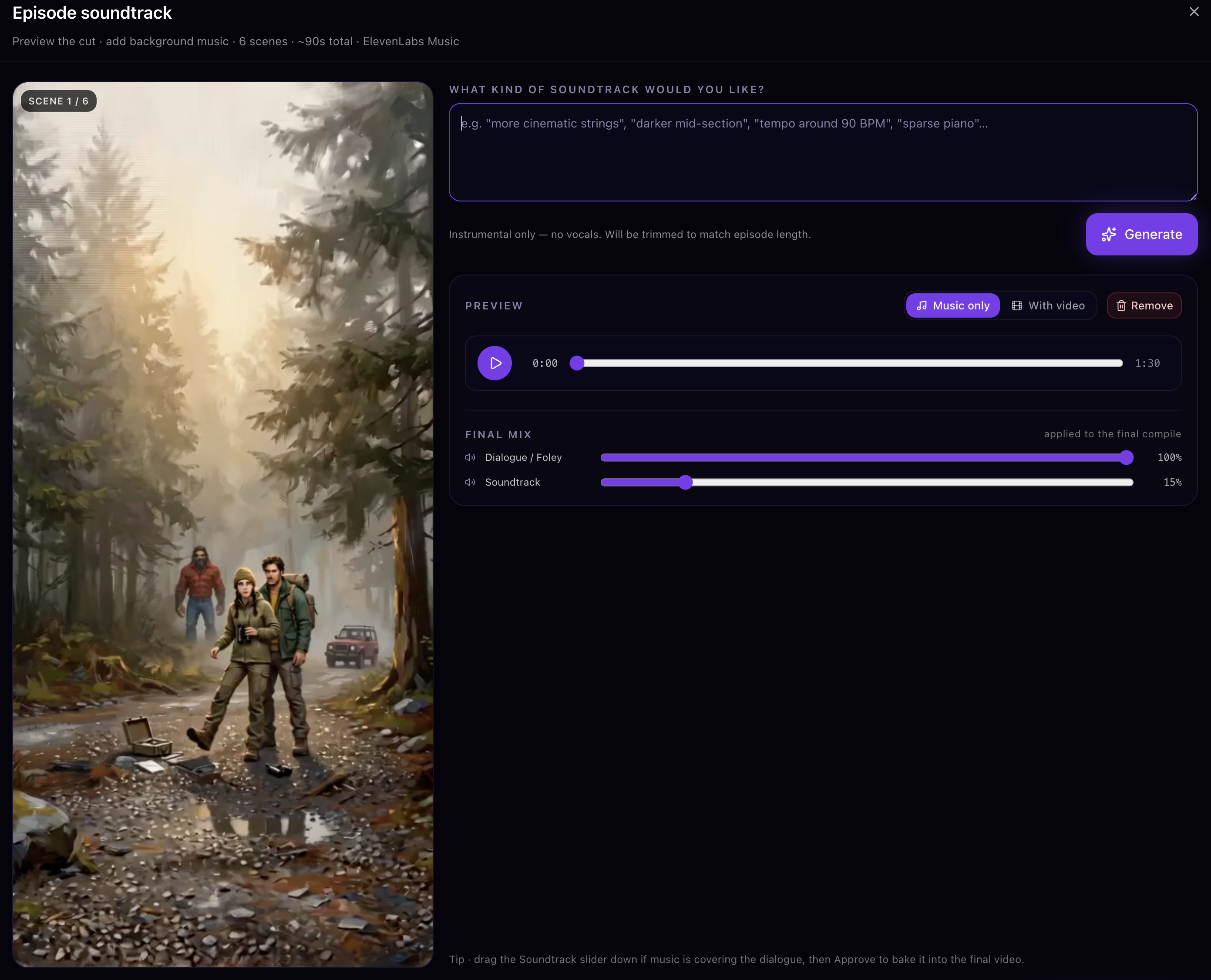The width and height of the screenshot is (1211, 980).
Task: Click the FINAL MIX heading
Action: pos(498,435)
